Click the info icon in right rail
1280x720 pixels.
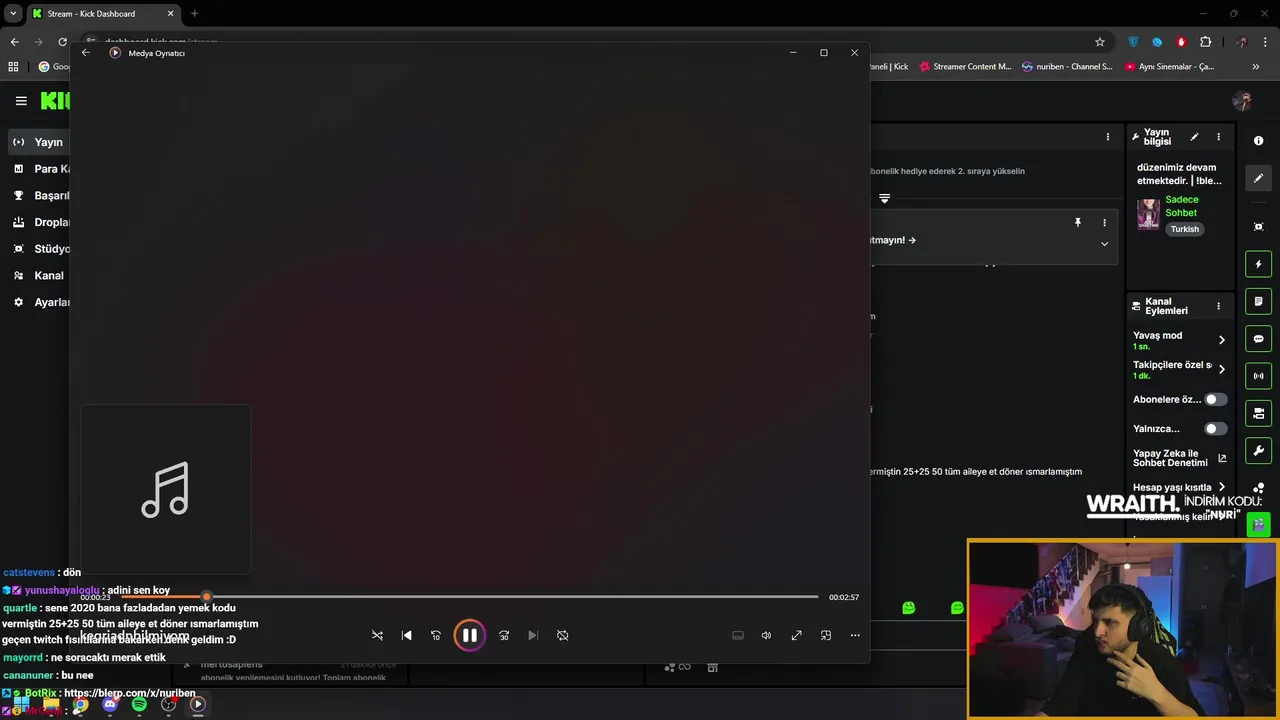pos(1258,141)
